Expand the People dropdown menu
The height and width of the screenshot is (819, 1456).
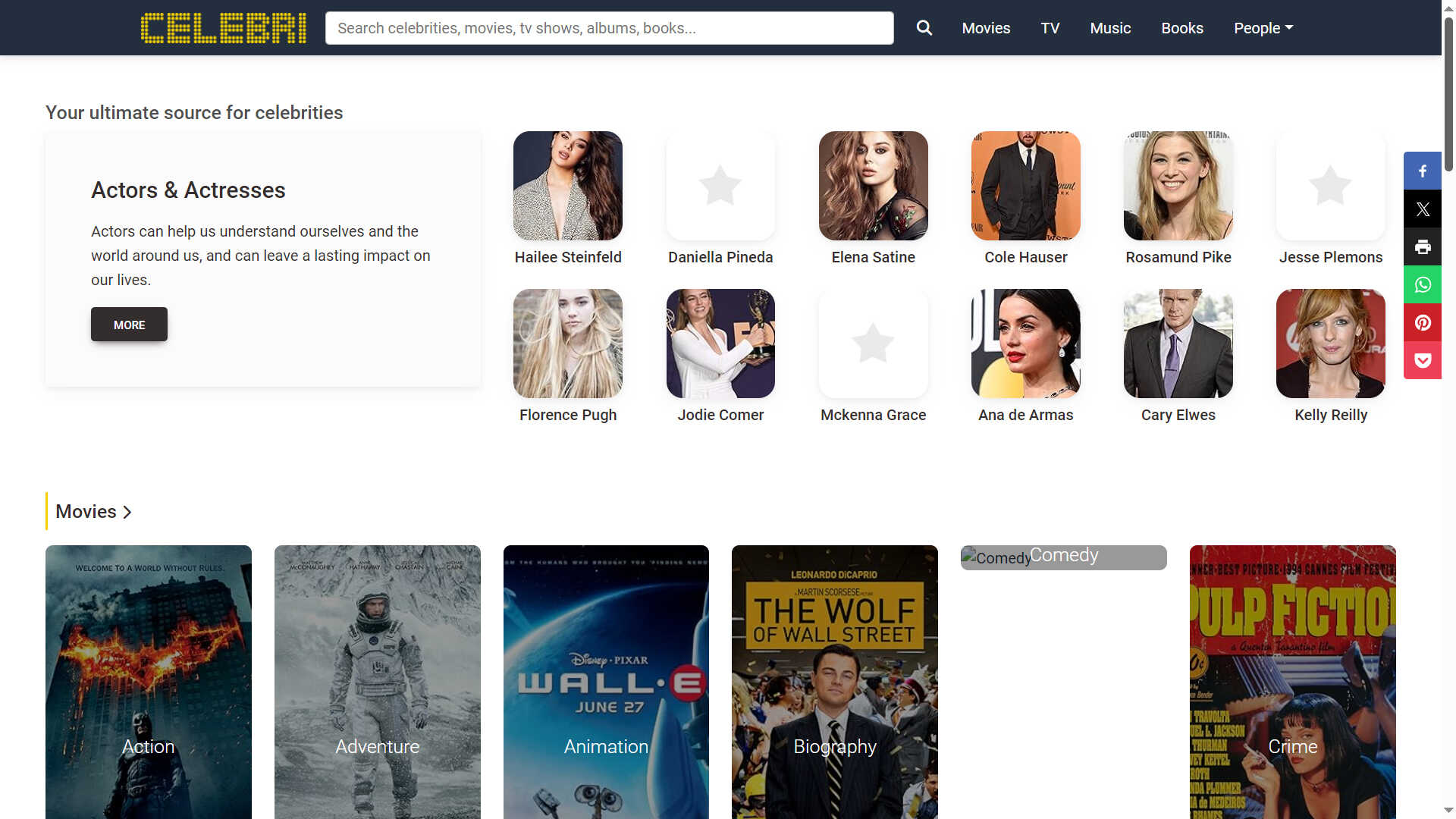[x=1263, y=28]
